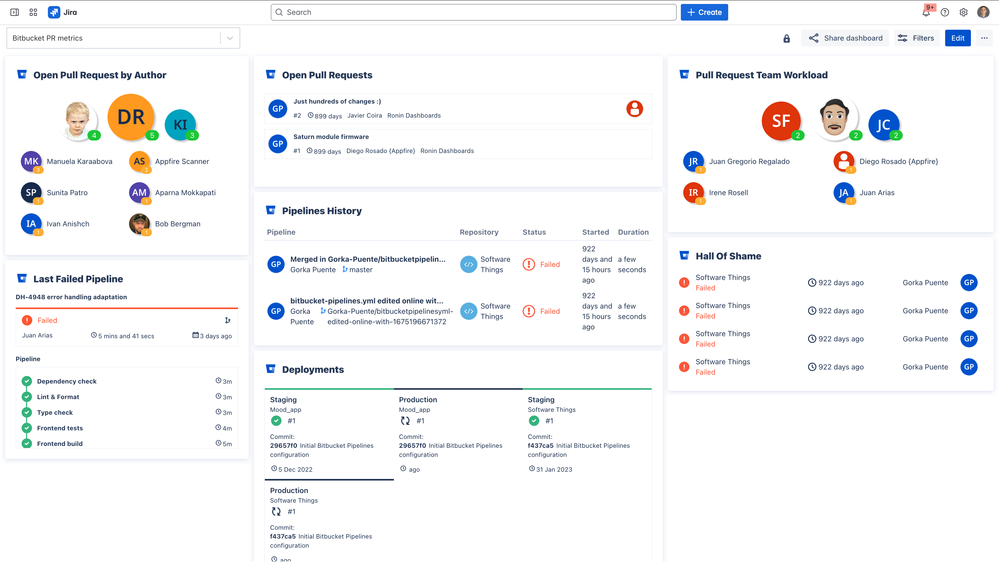
Task: Click the IA avatar for Ivan Anishch
Action: [31, 224]
